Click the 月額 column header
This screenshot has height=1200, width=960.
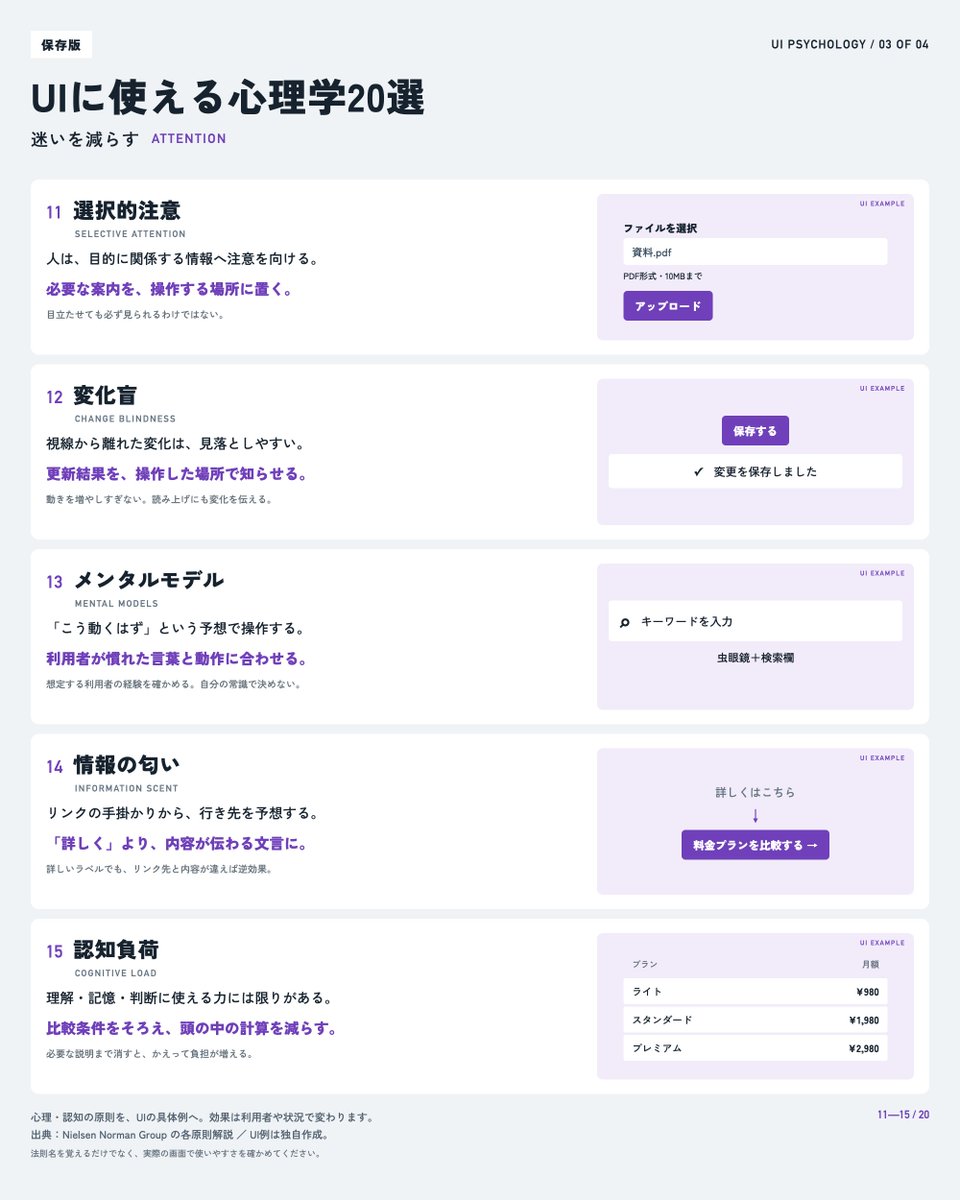pos(871,964)
